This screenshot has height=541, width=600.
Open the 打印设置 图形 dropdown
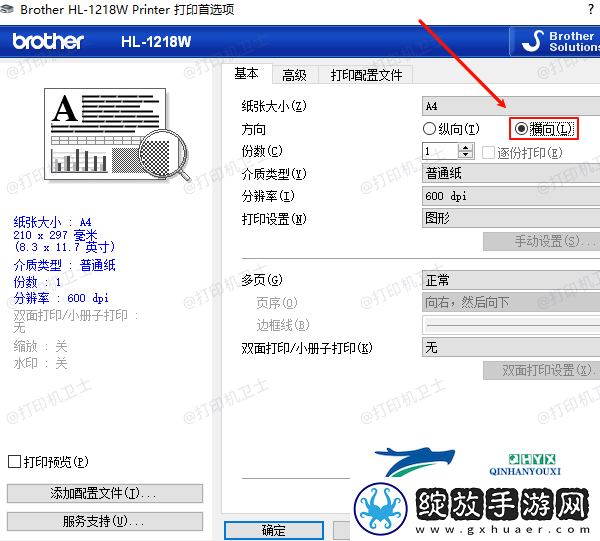(x=511, y=218)
